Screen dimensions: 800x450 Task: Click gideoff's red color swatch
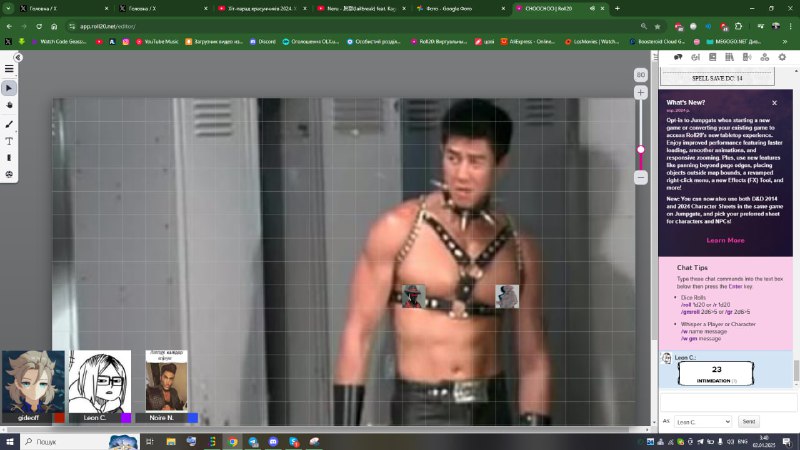coord(60,418)
